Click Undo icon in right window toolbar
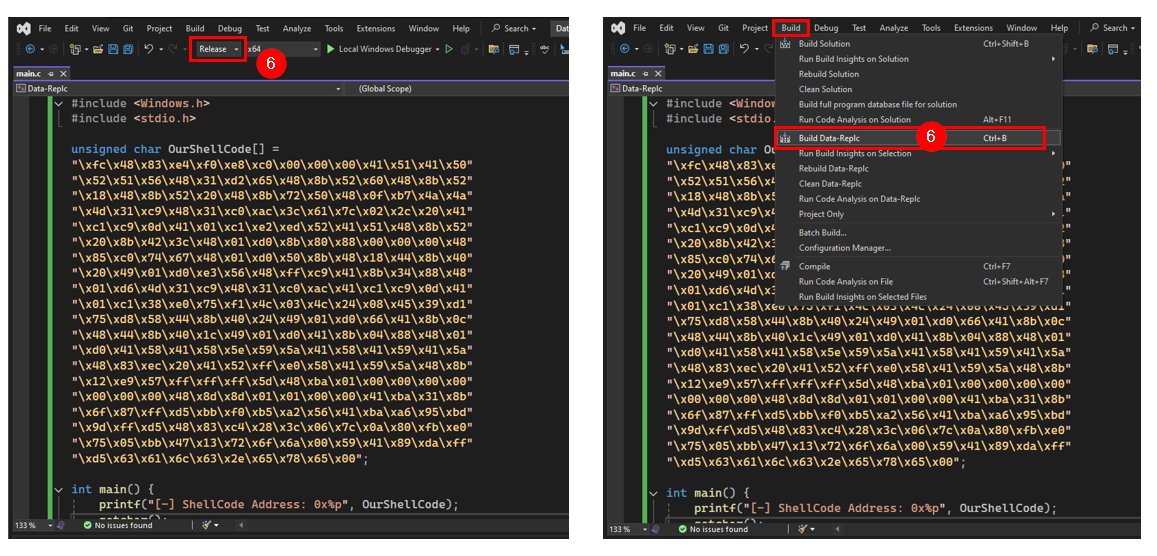Viewport: 1157px width, 556px height. (744, 49)
